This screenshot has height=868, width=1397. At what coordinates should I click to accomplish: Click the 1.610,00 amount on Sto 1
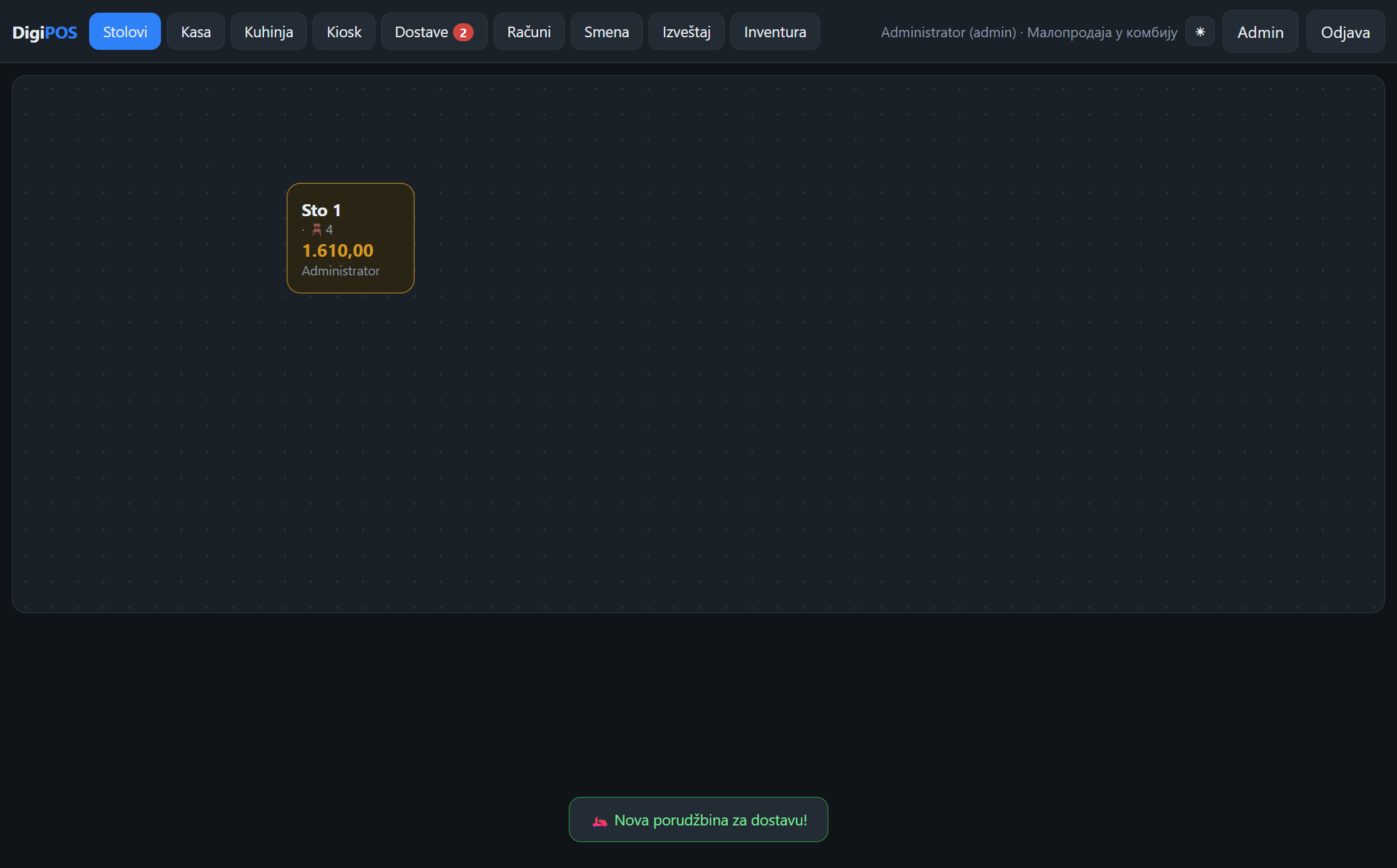tap(338, 251)
